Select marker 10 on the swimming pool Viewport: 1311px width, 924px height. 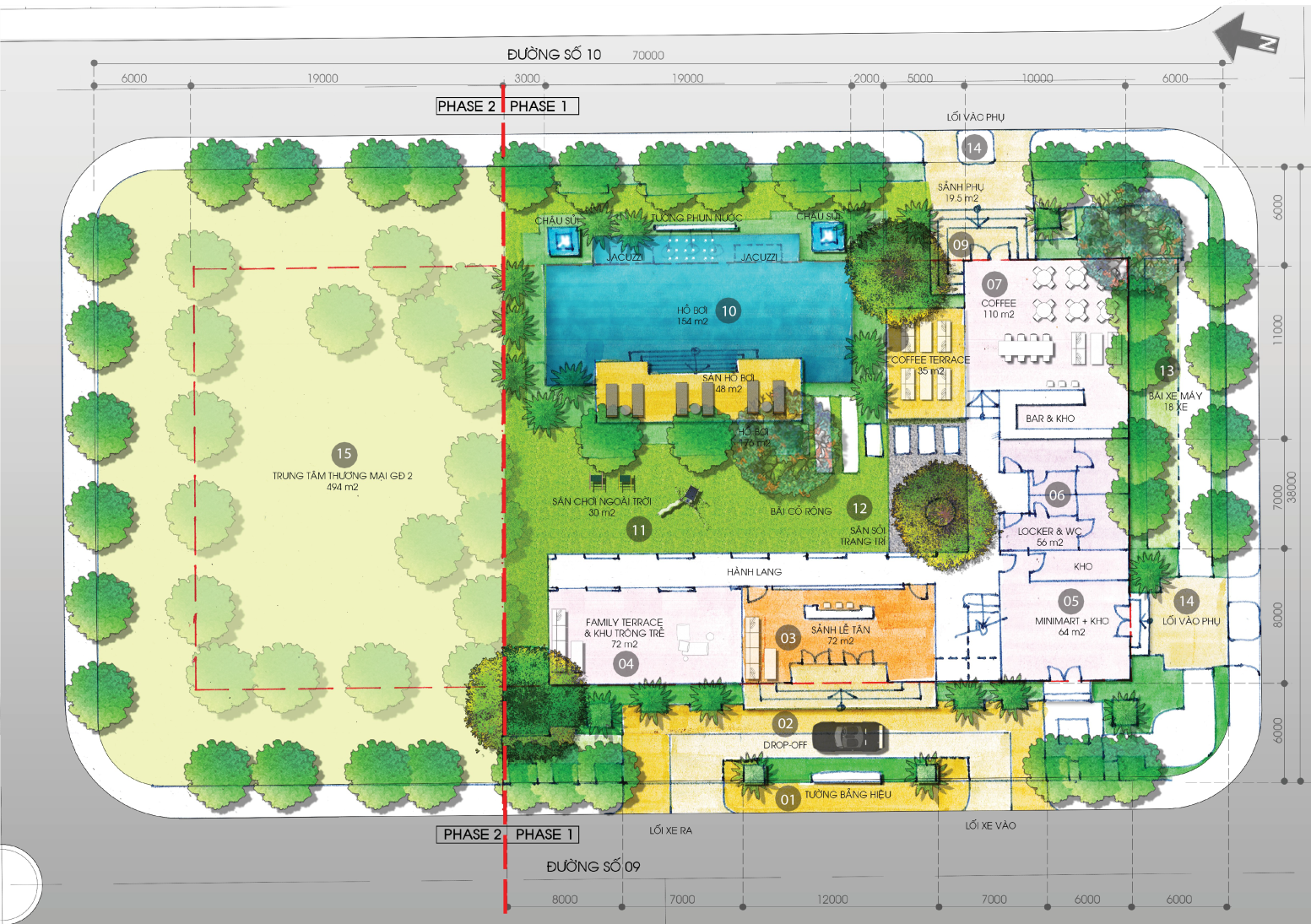(x=728, y=311)
